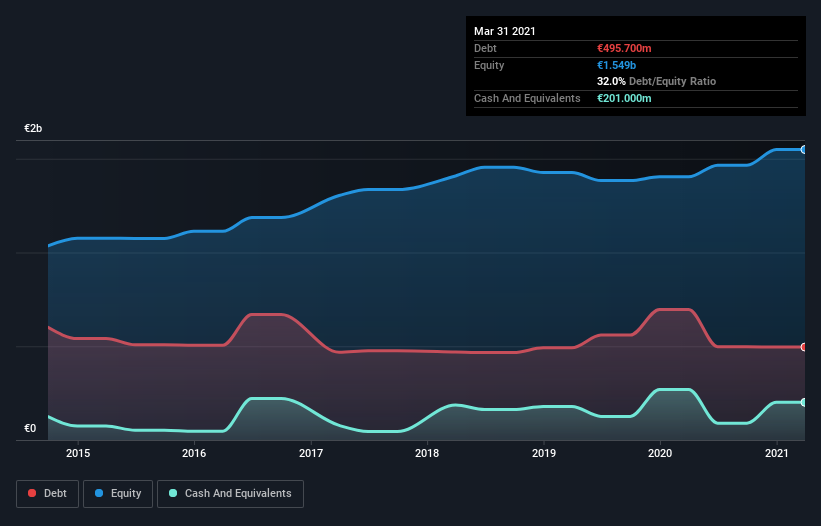Toggle the Debt legend button

pyautogui.click(x=47, y=494)
